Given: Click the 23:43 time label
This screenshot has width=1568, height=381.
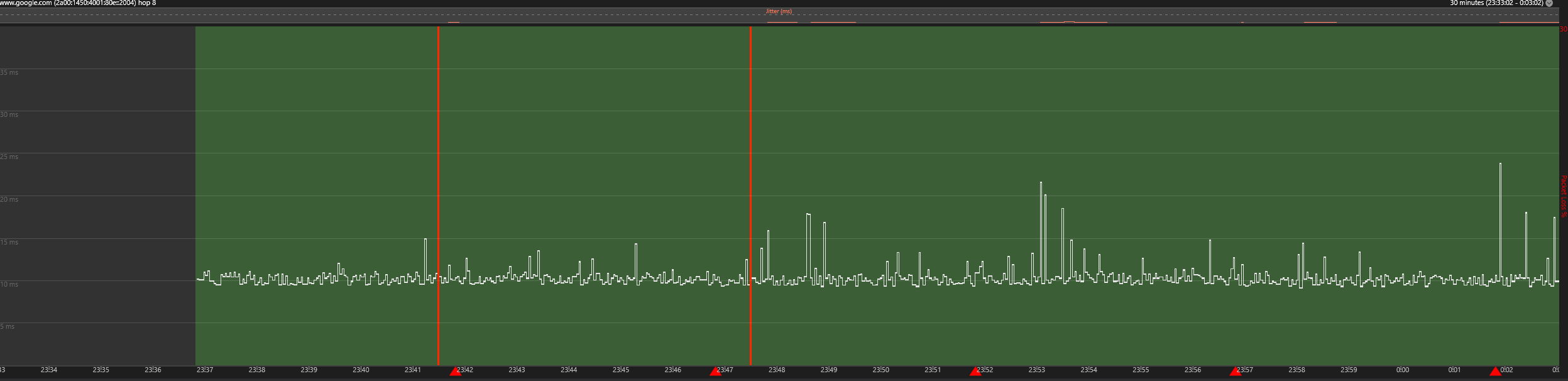Looking at the screenshot, I should tap(517, 370).
